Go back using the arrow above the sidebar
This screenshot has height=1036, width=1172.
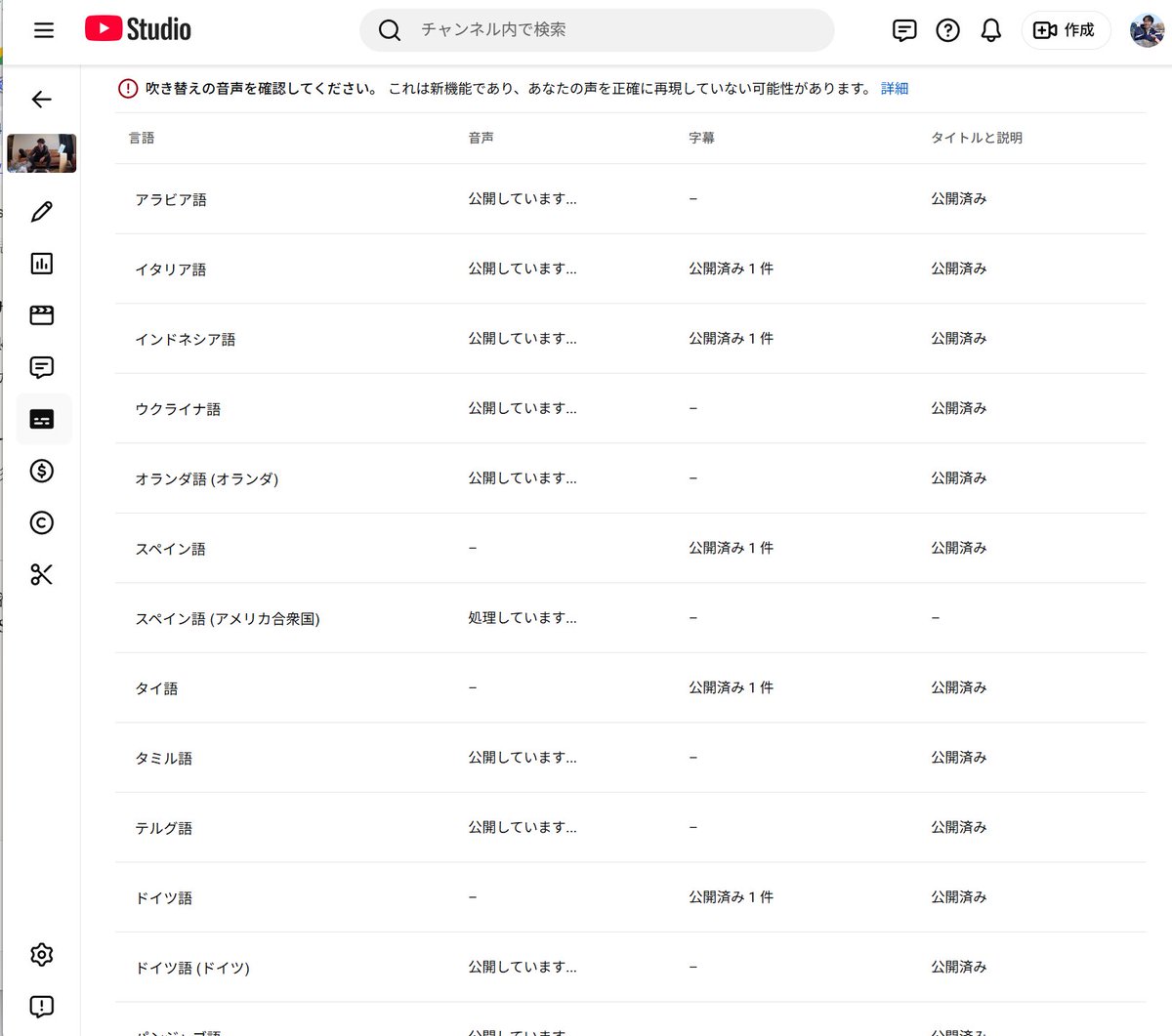tap(41, 99)
